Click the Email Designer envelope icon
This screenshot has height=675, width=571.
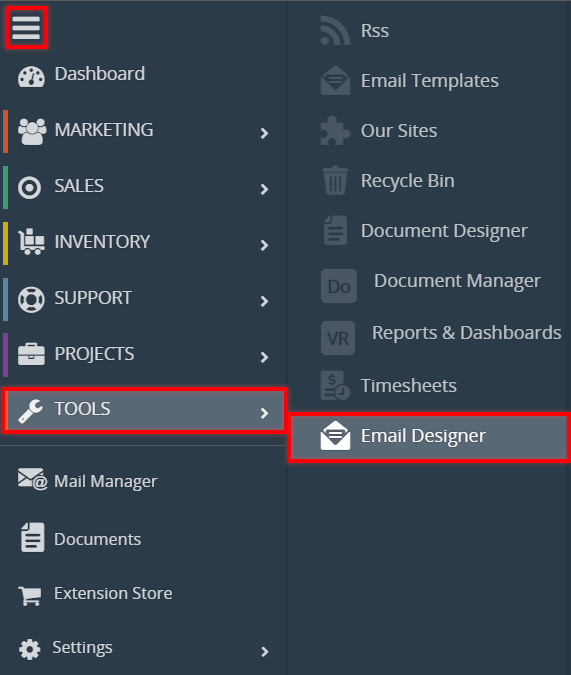click(335, 436)
